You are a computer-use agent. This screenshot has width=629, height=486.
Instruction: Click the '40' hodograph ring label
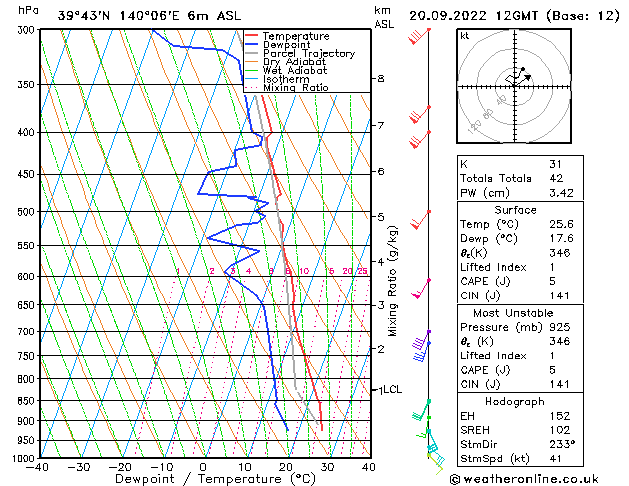[x=501, y=100]
